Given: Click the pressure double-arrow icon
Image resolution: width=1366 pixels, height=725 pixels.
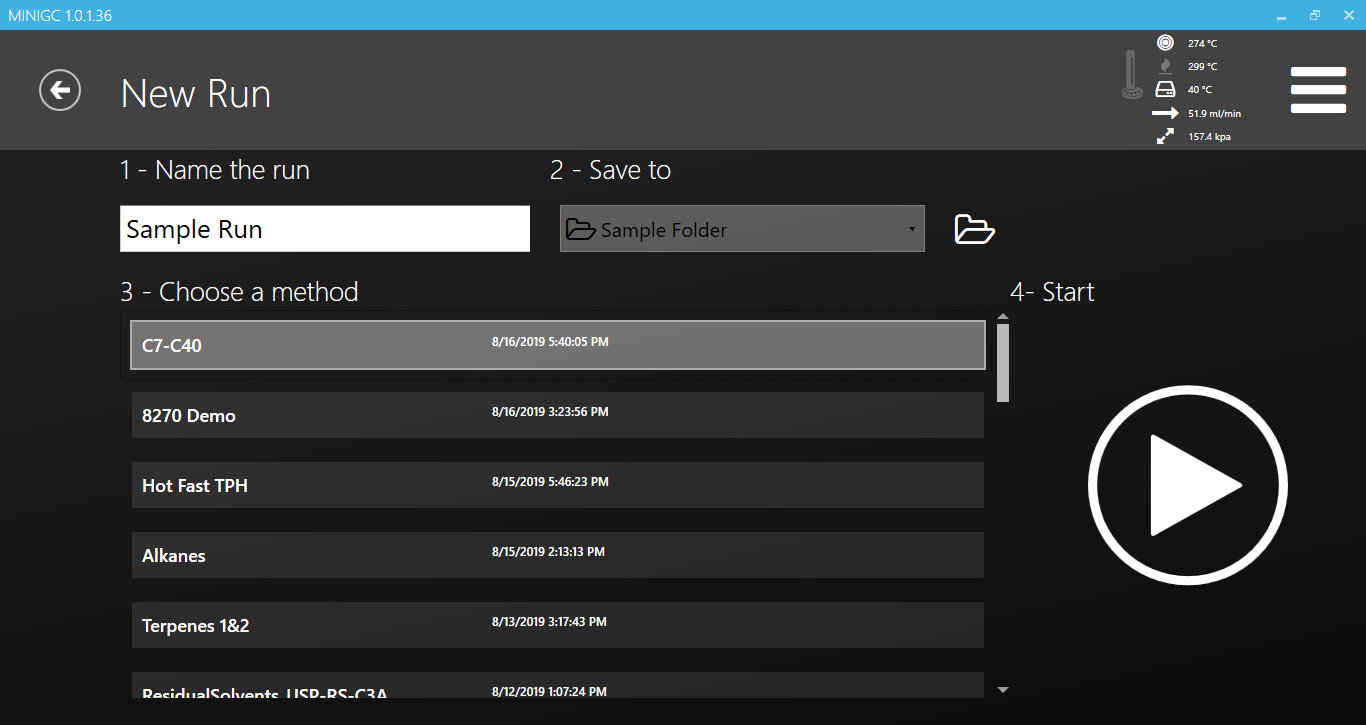Looking at the screenshot, I should pos(1165,137).
